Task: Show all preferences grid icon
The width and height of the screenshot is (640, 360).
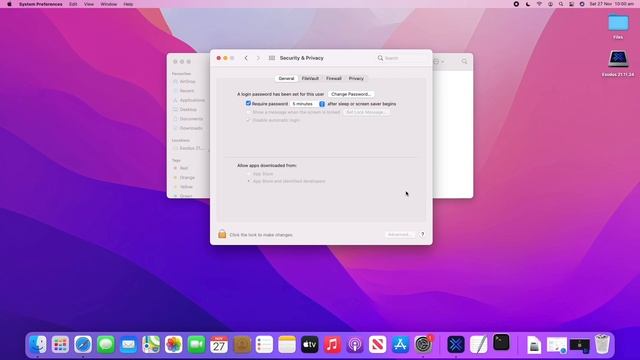Action: point(272,58)
